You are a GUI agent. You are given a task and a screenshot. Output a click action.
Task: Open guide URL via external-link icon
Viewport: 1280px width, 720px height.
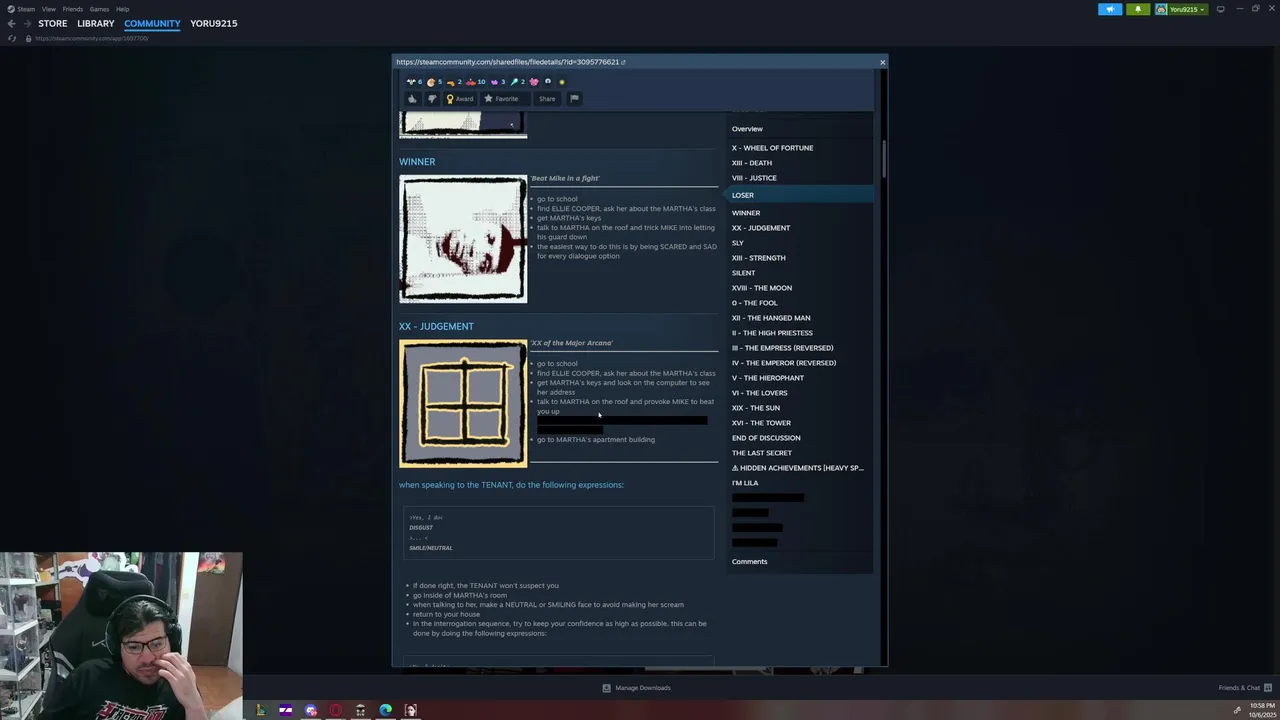point(623,62)
